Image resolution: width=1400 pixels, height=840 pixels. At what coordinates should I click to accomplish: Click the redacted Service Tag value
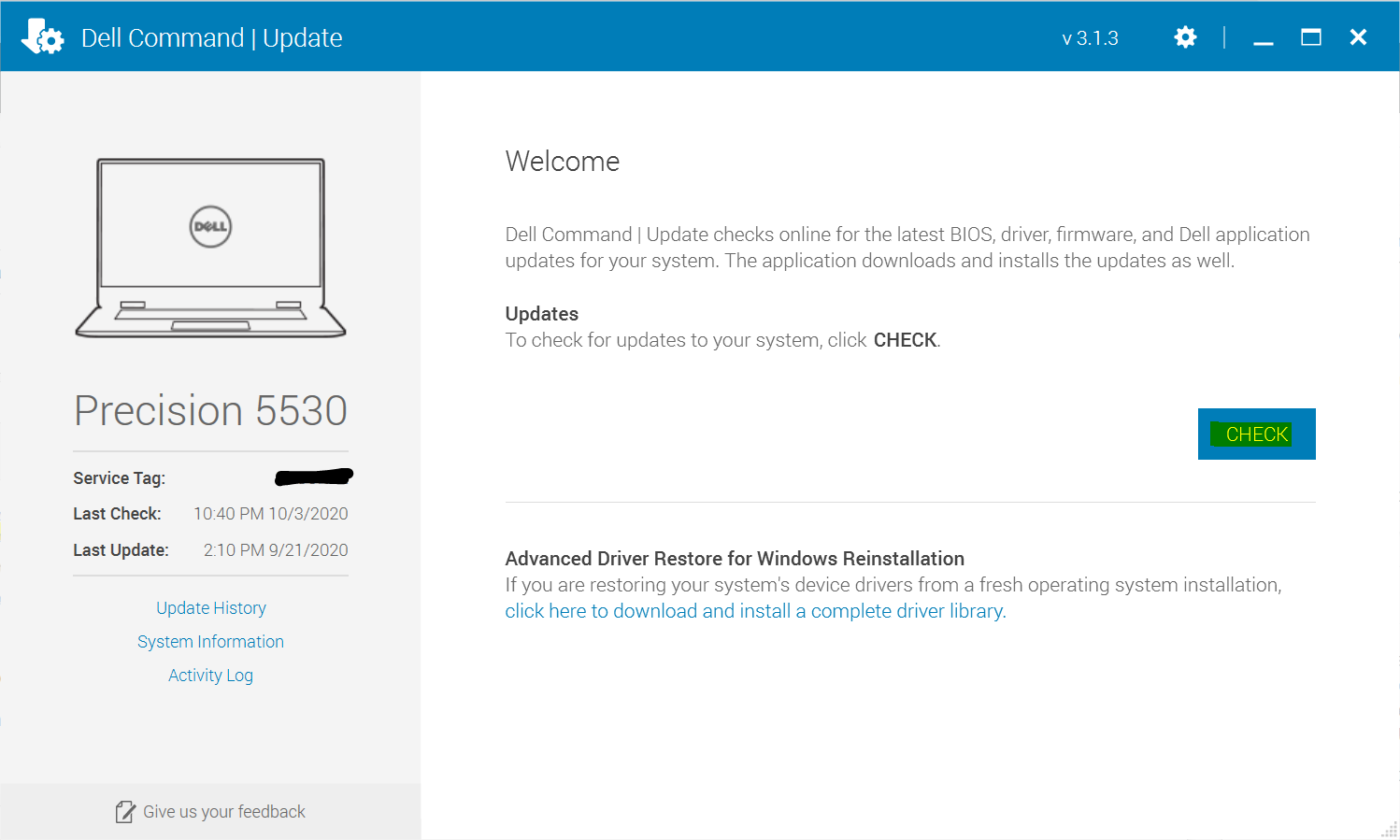coord(314,477)
